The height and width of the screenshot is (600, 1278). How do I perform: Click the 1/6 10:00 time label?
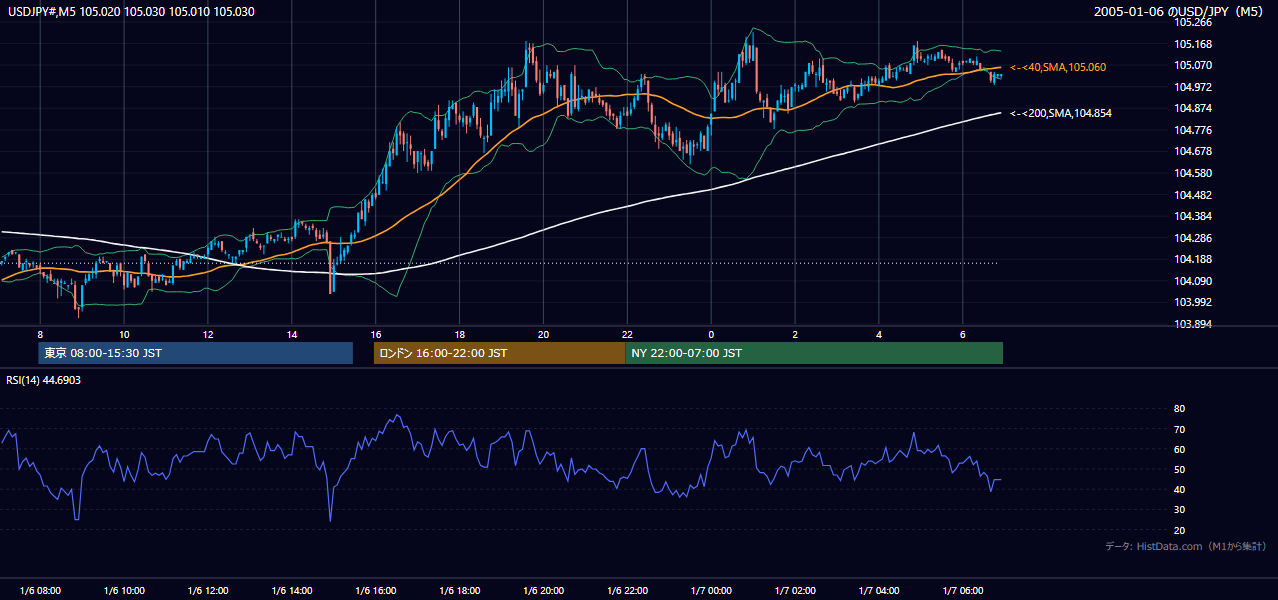click(x=124, y=590)
